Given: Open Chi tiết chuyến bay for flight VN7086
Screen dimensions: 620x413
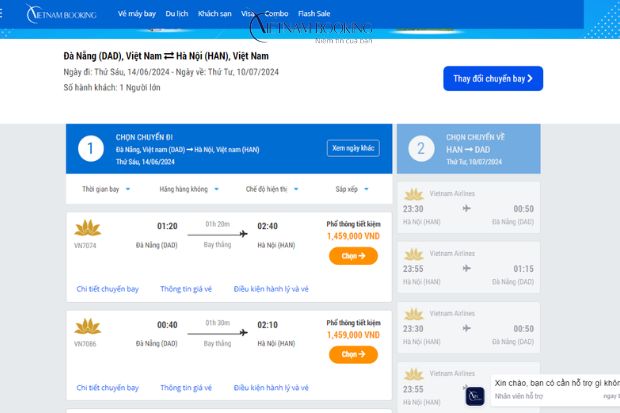Looking at the screenshot, I should 108,388.
